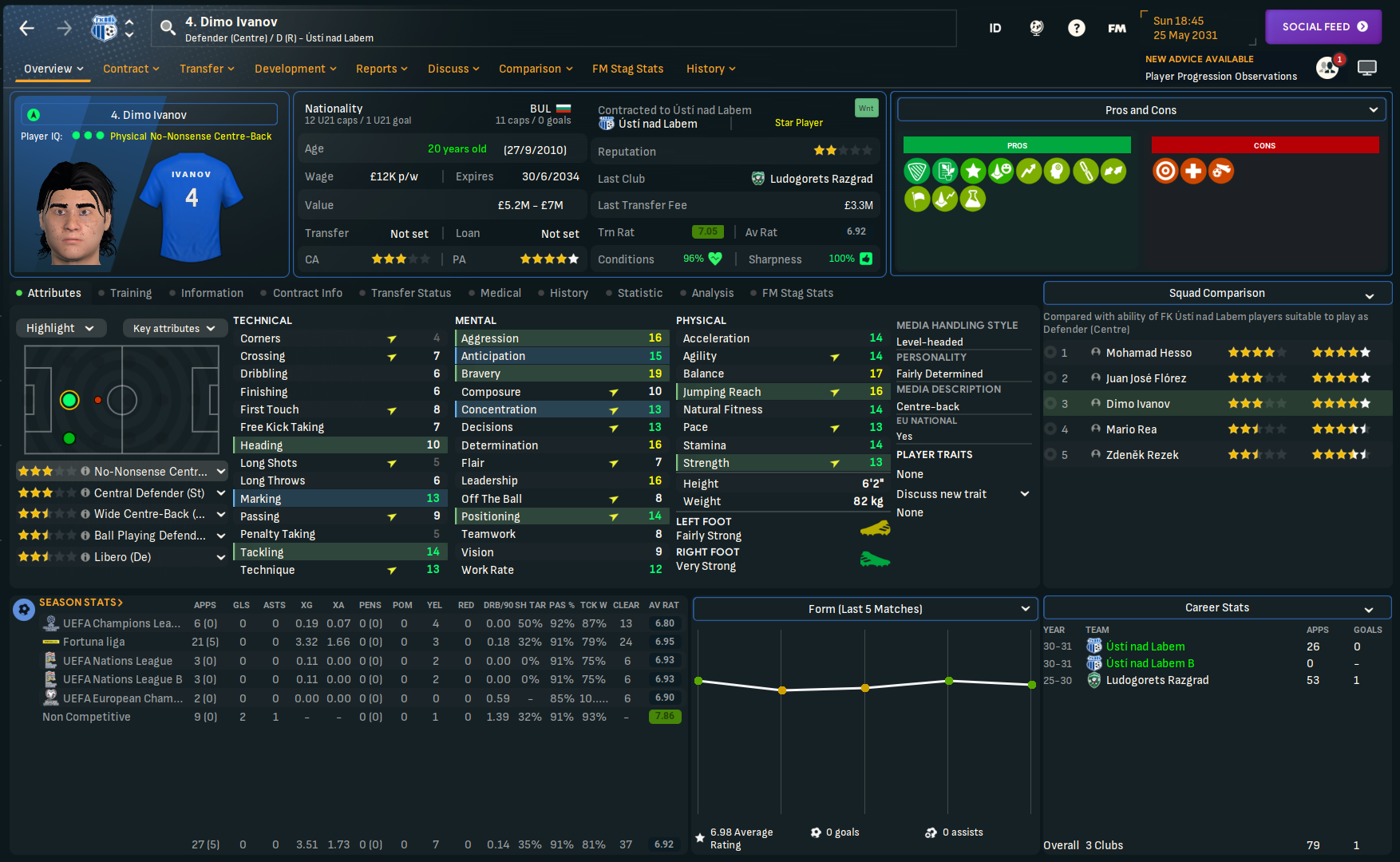The width and height of the screenshot is (1400, 862).
Task: Step player selection with up/down arrows
Action: pos(129,28)
